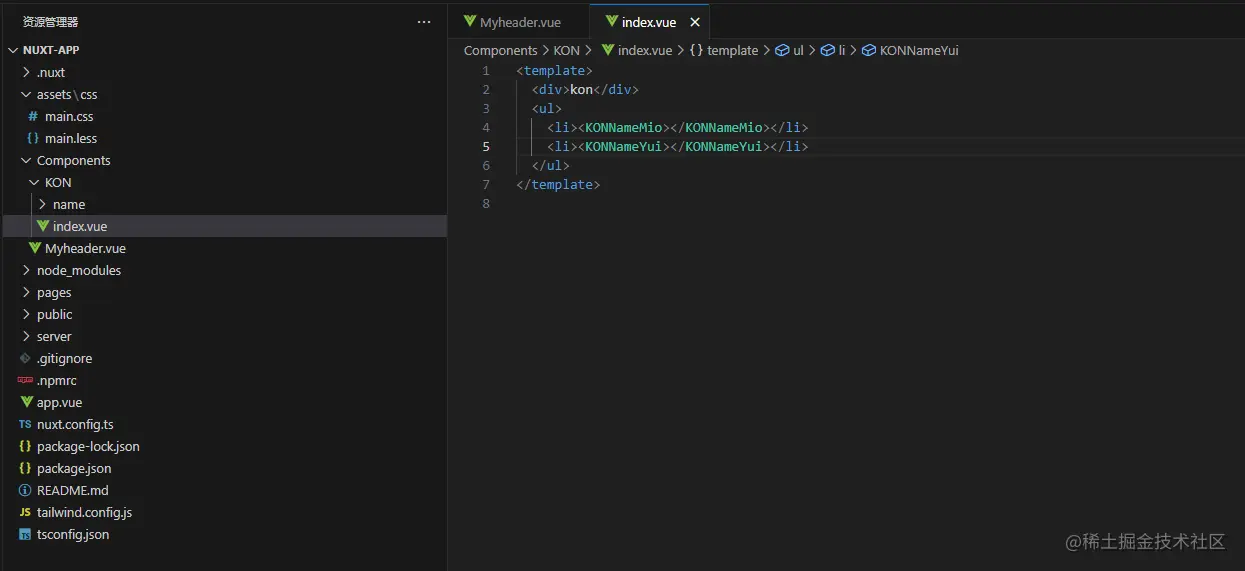Click the Vue icon beside Myheader.vue in tree
1245x571 pixels.
click(35, 248)
